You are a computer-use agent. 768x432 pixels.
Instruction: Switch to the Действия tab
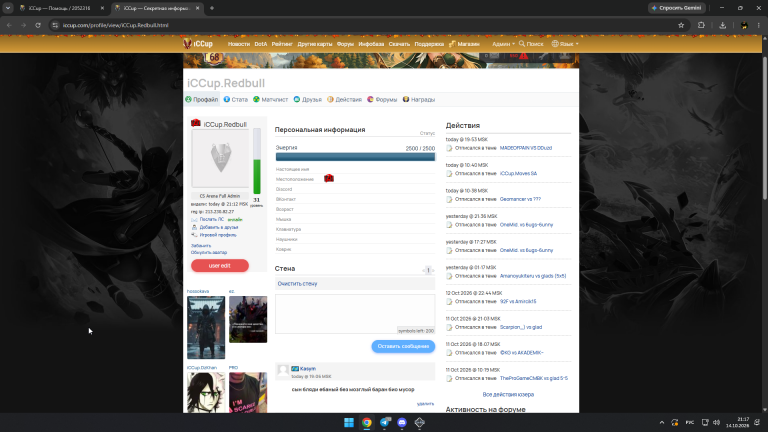(x=344, y=99)
